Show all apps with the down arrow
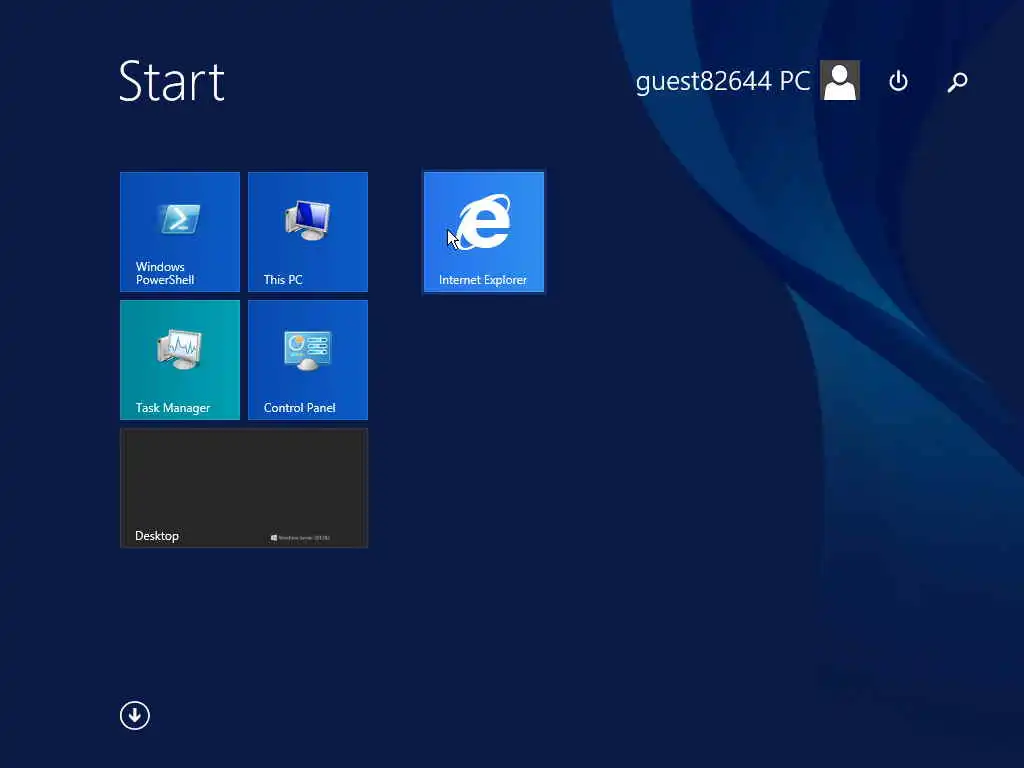 pos(135,715)
